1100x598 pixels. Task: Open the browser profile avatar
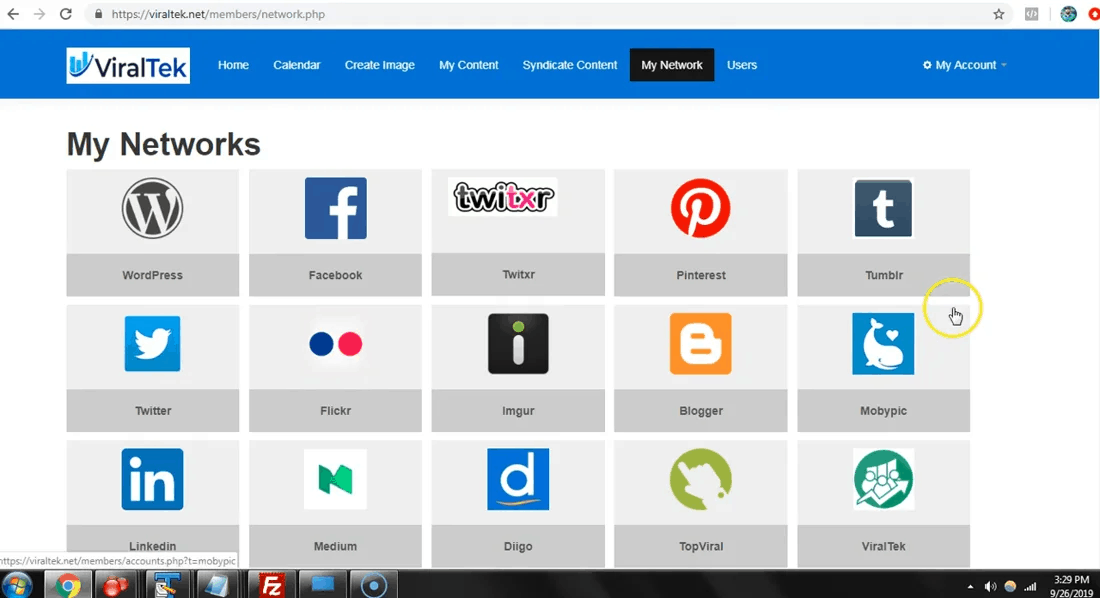click(1068, 14)
